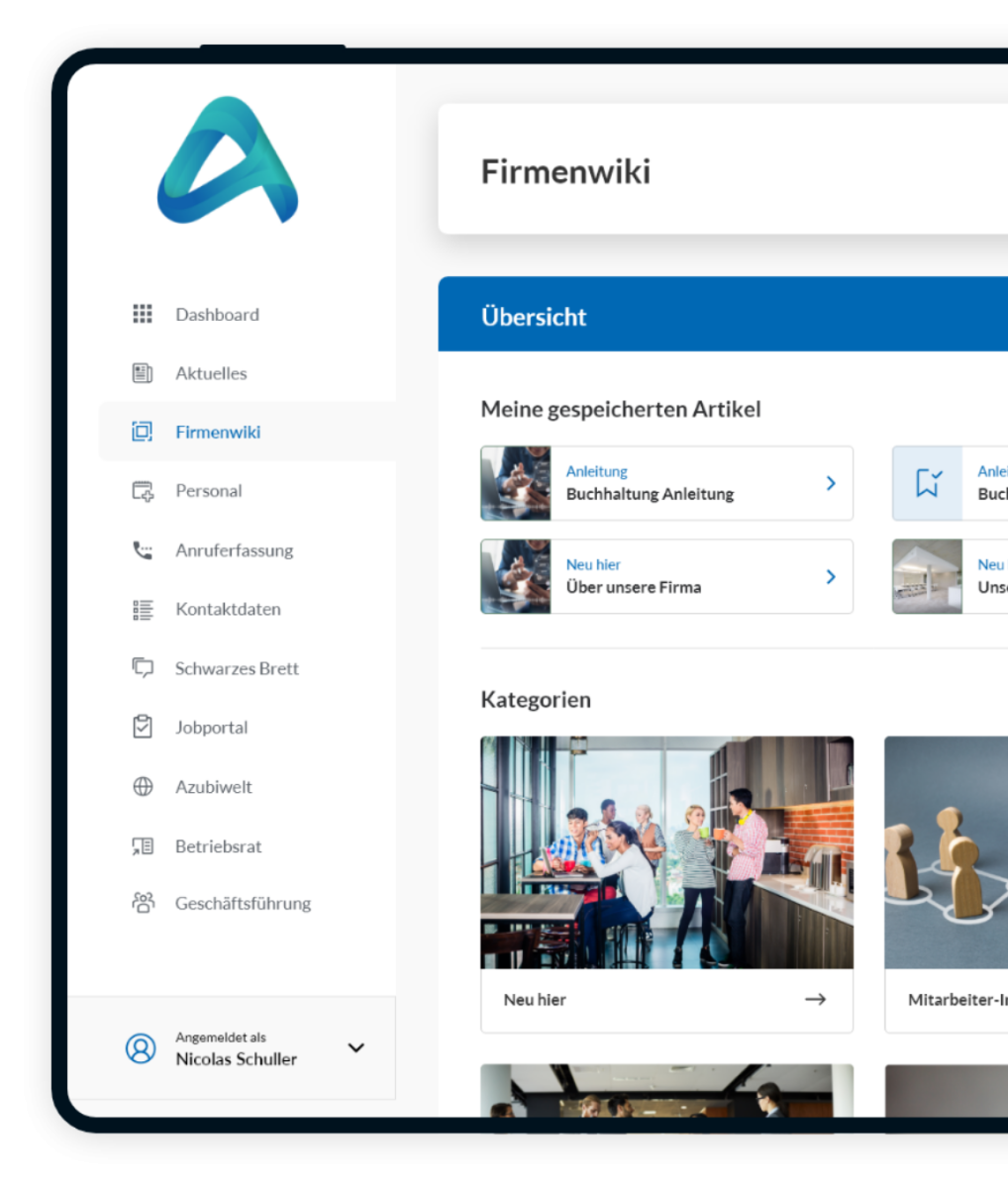
Task: Click the user avatar icon
Action: click(141, 1048)
